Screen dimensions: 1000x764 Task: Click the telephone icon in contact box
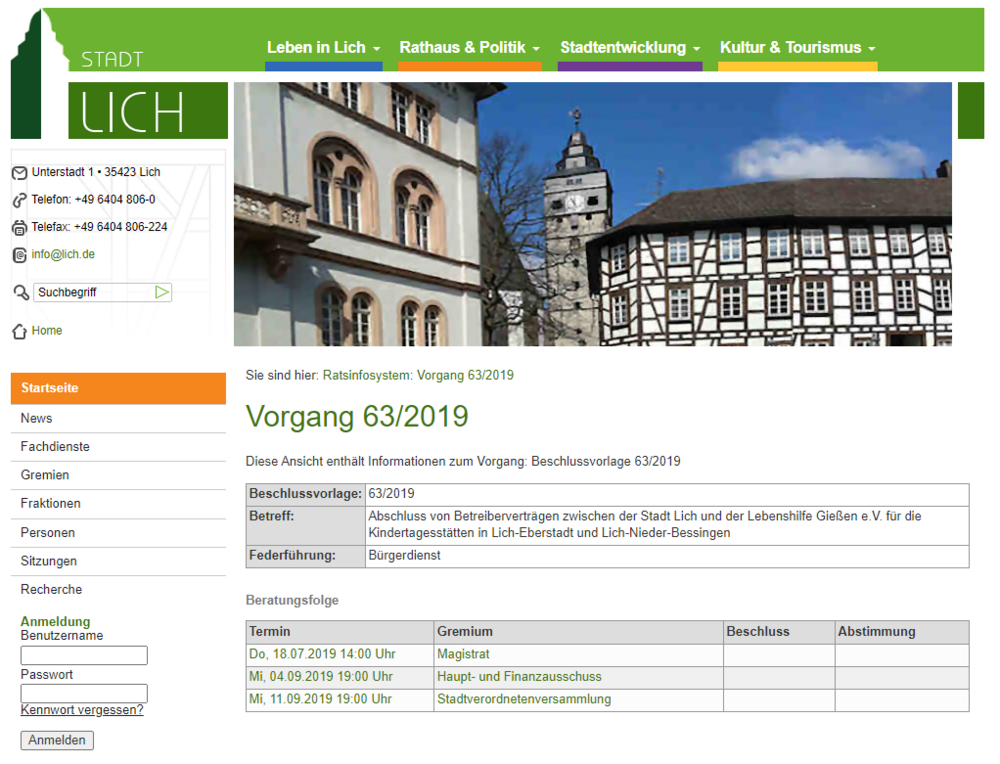pos(19,200)
